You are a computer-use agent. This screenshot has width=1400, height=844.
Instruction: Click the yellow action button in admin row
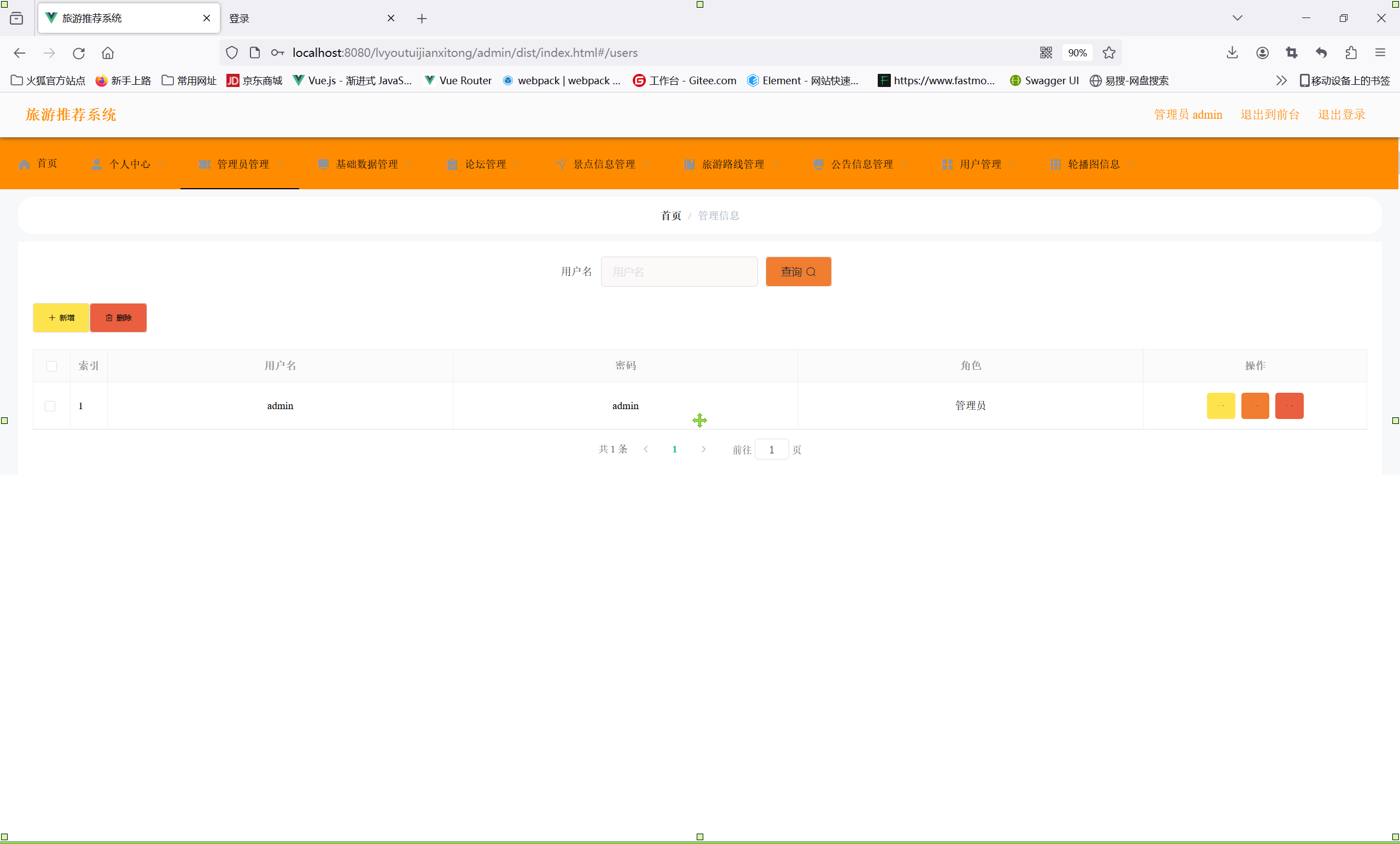(x=1221, y=406)
